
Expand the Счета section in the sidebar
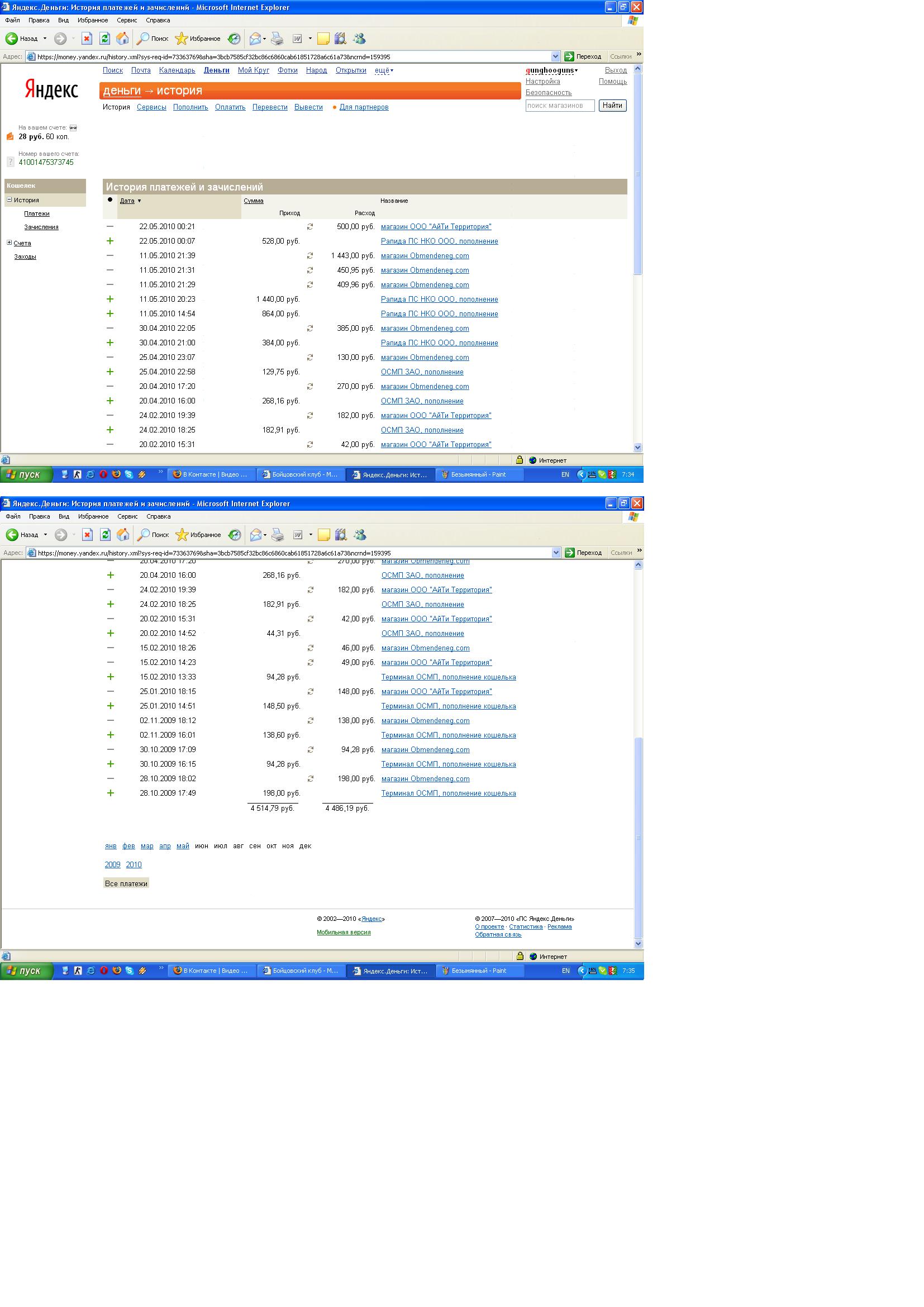tap(9, 243)
